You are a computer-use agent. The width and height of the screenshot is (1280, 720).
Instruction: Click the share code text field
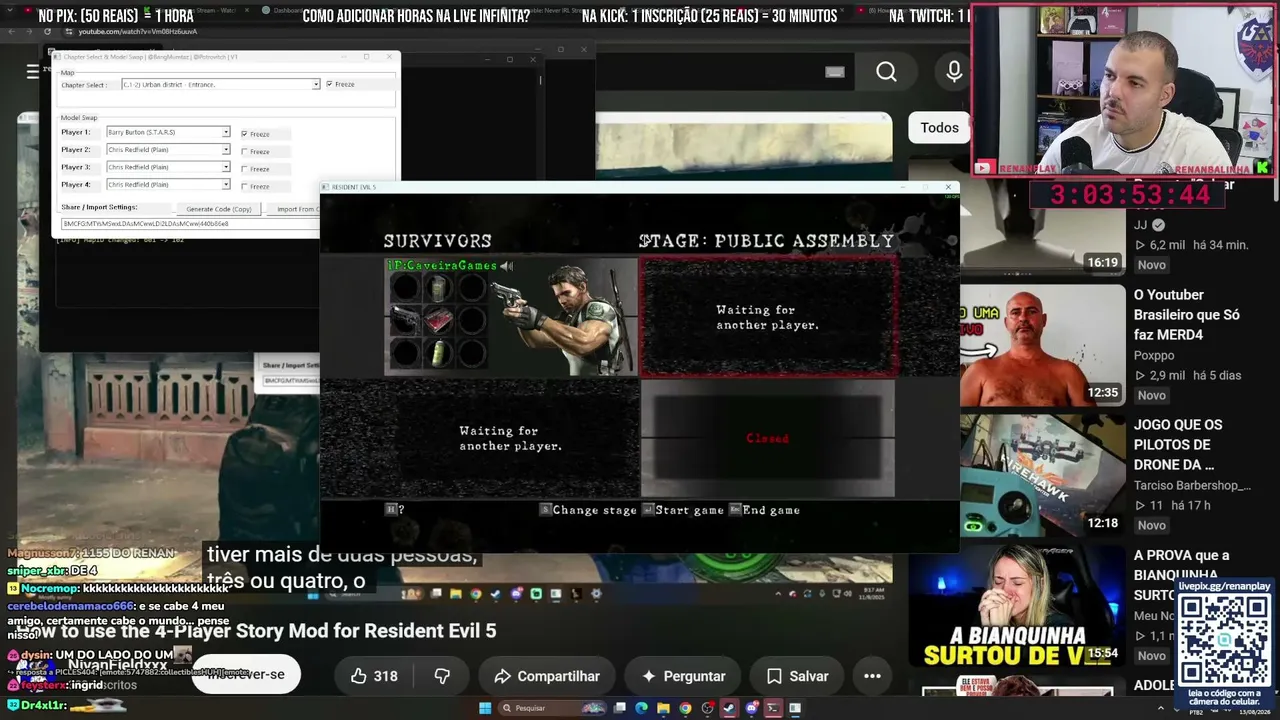[x=190, y=224]
